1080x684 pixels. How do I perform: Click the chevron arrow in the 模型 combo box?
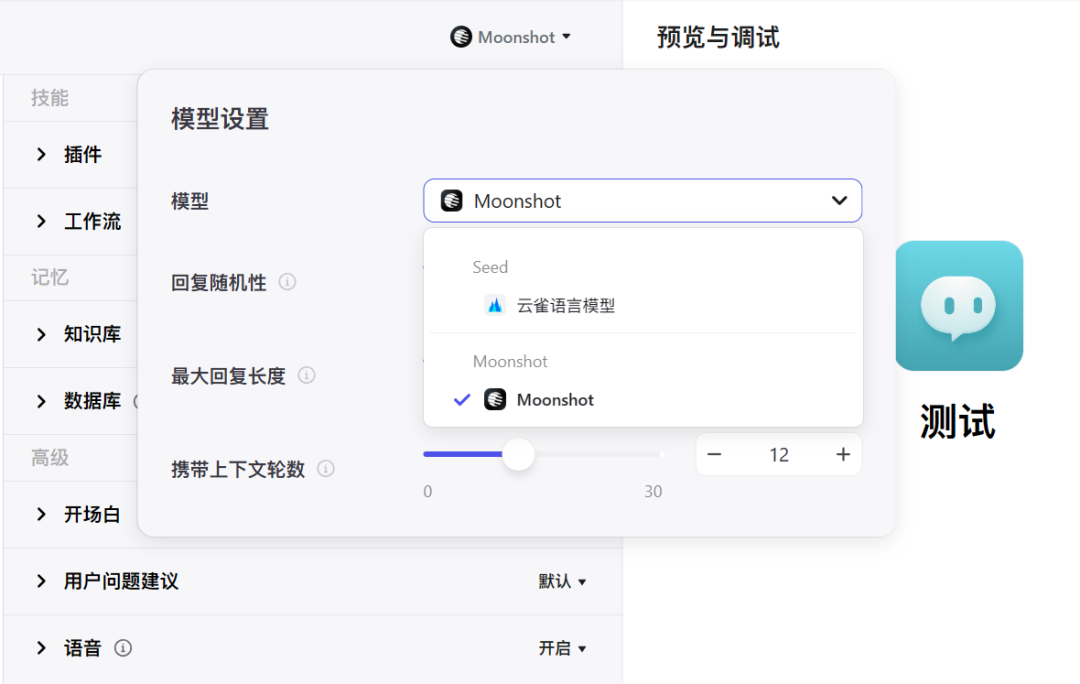pyautogui.click(x=839, y=200)
